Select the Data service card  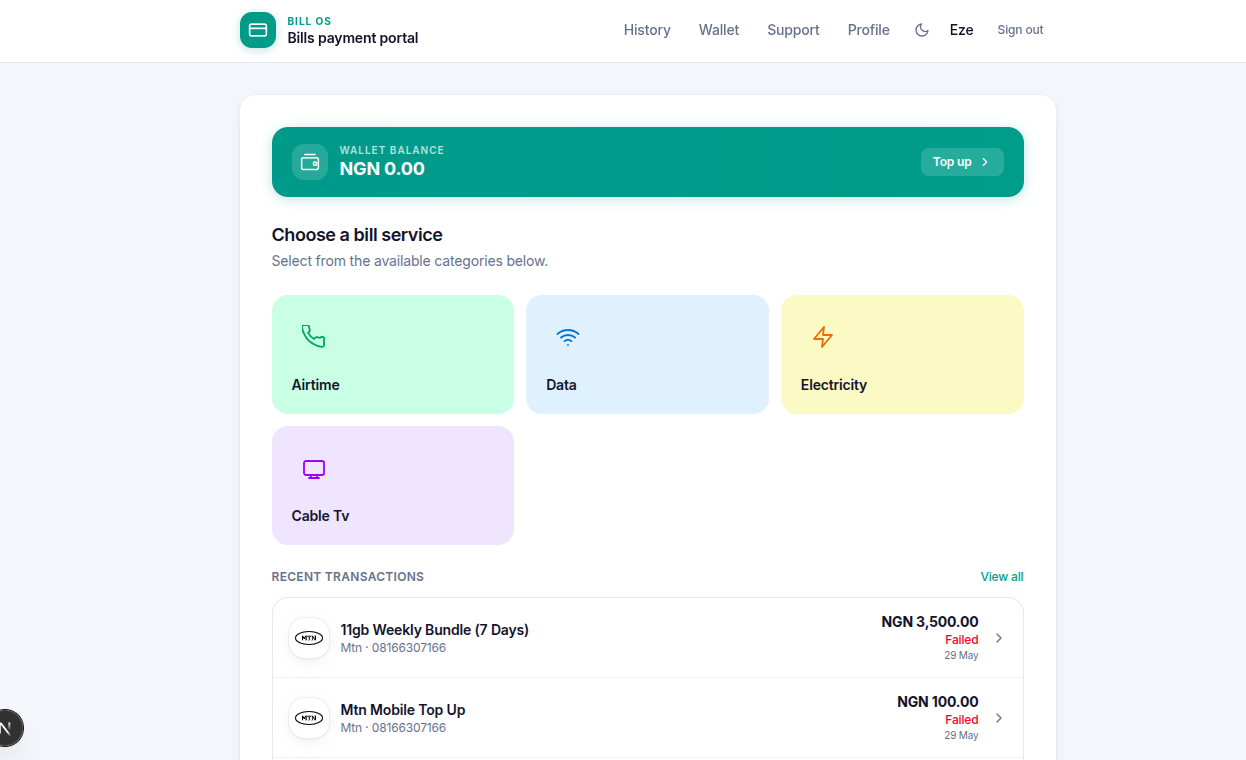[647, 354]
